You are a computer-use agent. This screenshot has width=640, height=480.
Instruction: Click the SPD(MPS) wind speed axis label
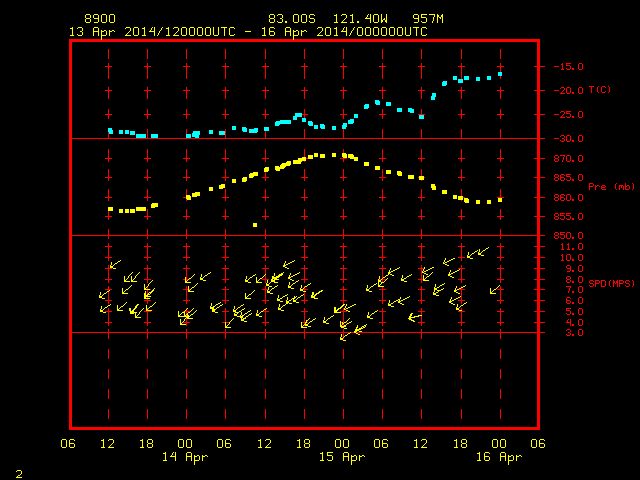coord(611,283)
